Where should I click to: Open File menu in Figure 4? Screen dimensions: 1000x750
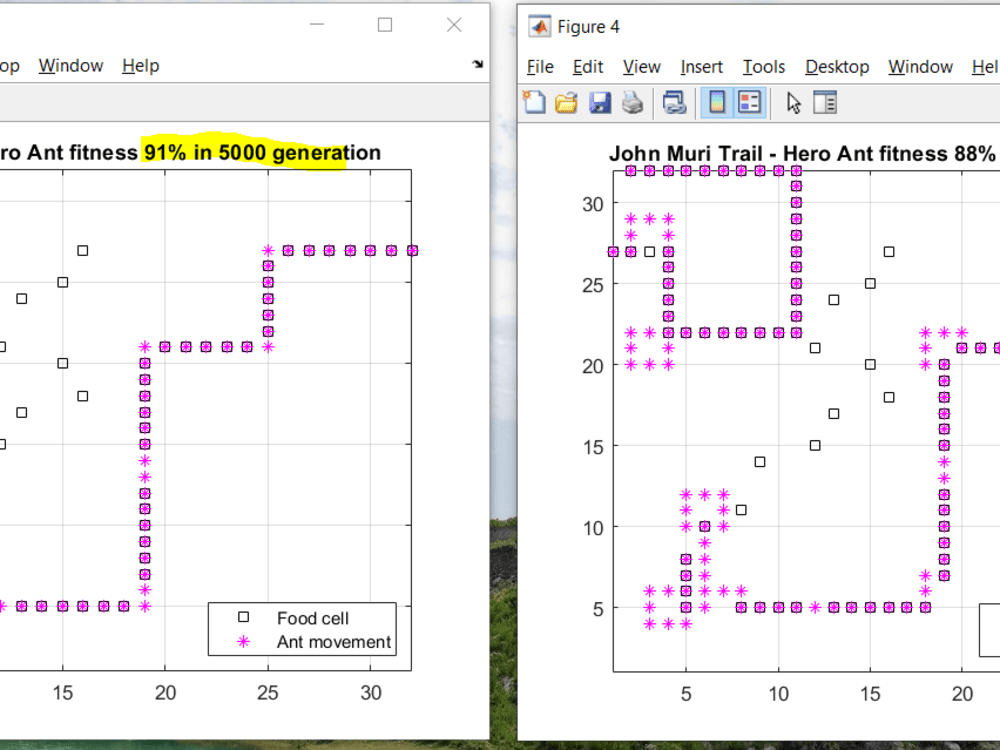pyautogui.click(x=540, y=66)
